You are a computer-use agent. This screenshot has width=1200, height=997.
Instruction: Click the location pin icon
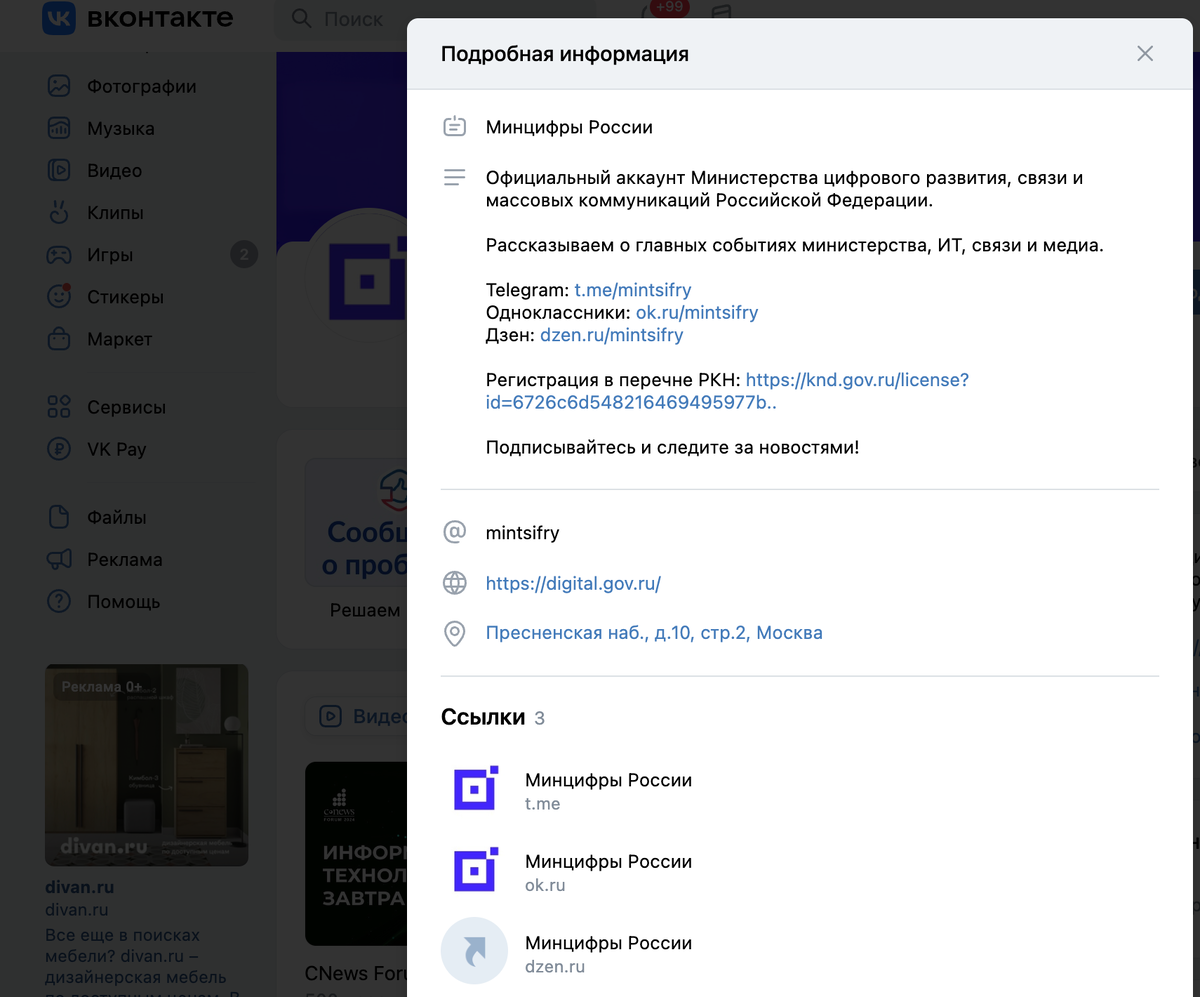point(455,633)
